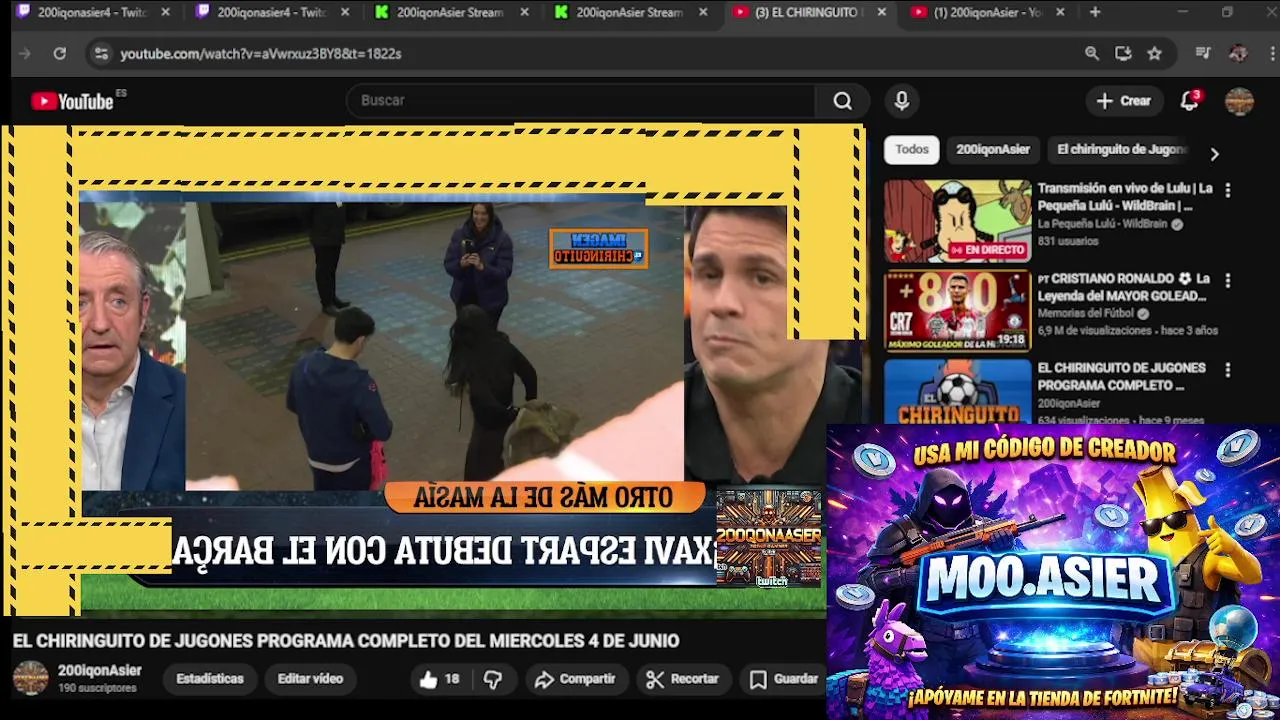Screen dimensions: 1280x720
Task: Open the Cristiano Ronaldo video thumbnail
Action: click(957, 311)
